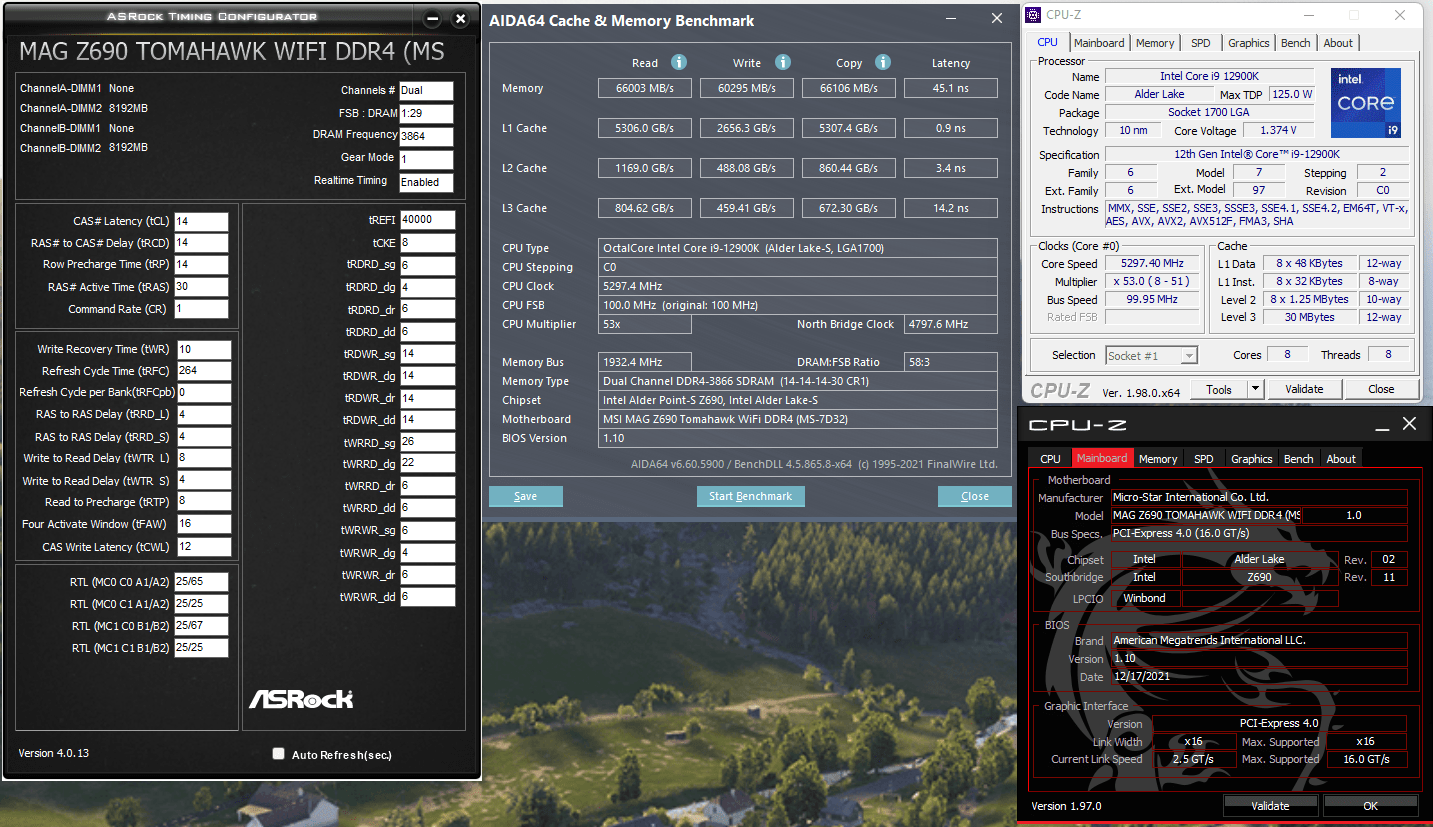Screen dimensions: 1433x827
Task: Validate results in the upper CPU-Z window
Action: point(1305,388)
